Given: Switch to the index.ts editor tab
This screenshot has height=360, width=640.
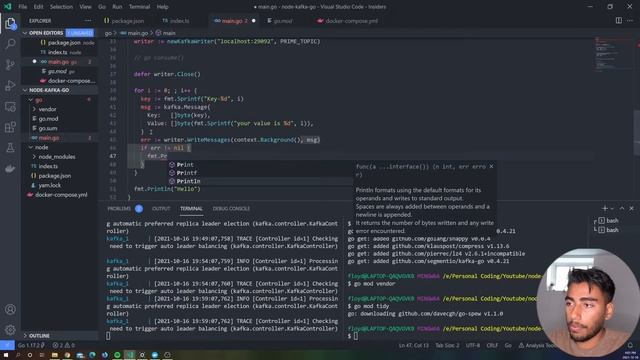Looking at the screenshot, I should pos(176,21).
